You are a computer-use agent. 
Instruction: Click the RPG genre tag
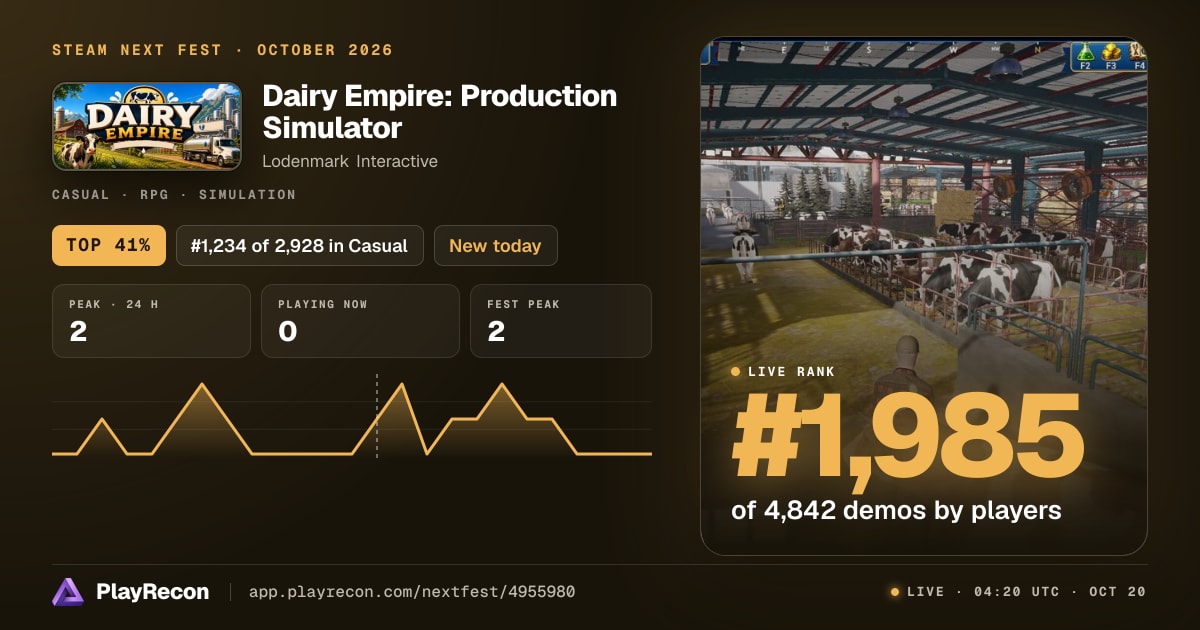point(154,195)
